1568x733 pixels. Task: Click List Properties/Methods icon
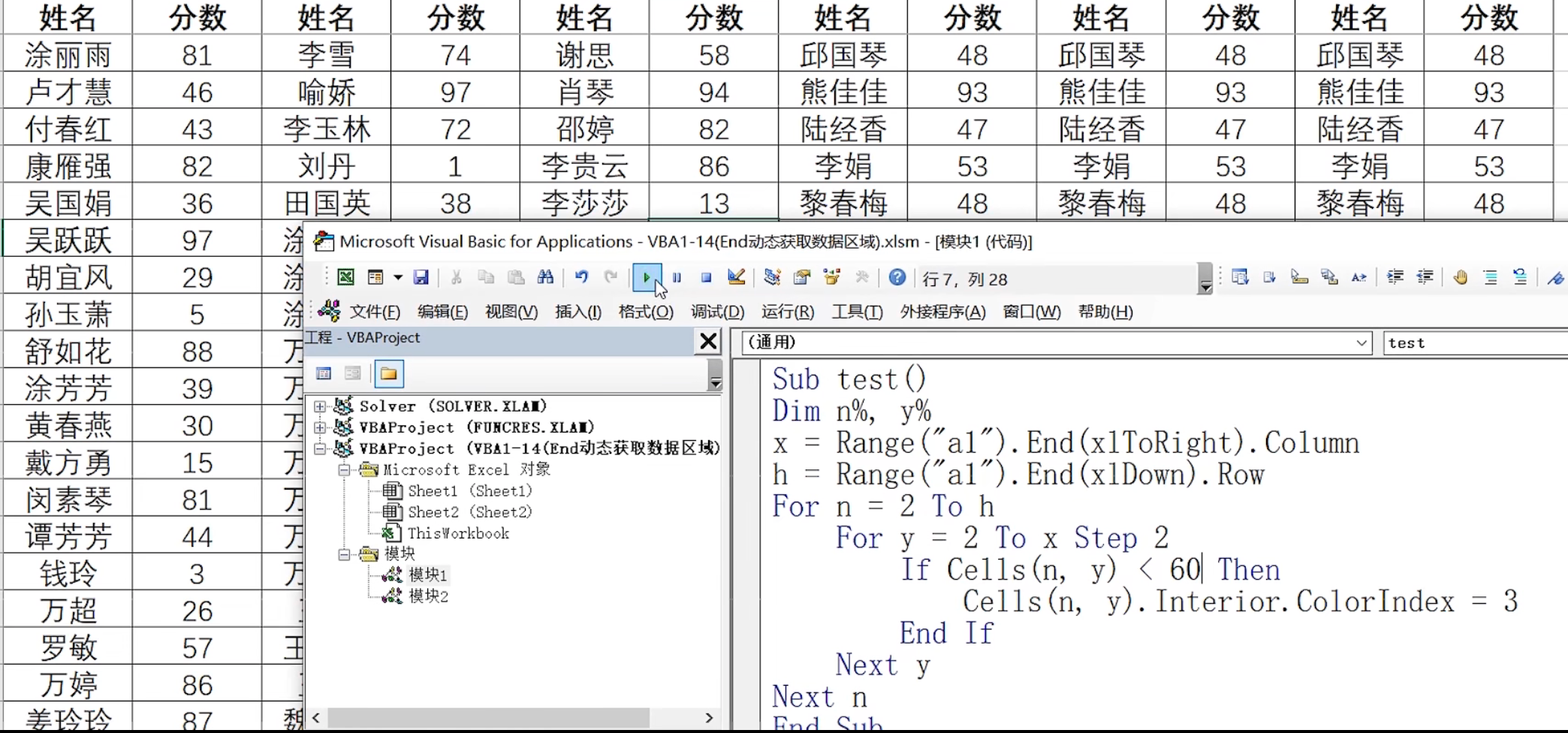point(1240,277)
